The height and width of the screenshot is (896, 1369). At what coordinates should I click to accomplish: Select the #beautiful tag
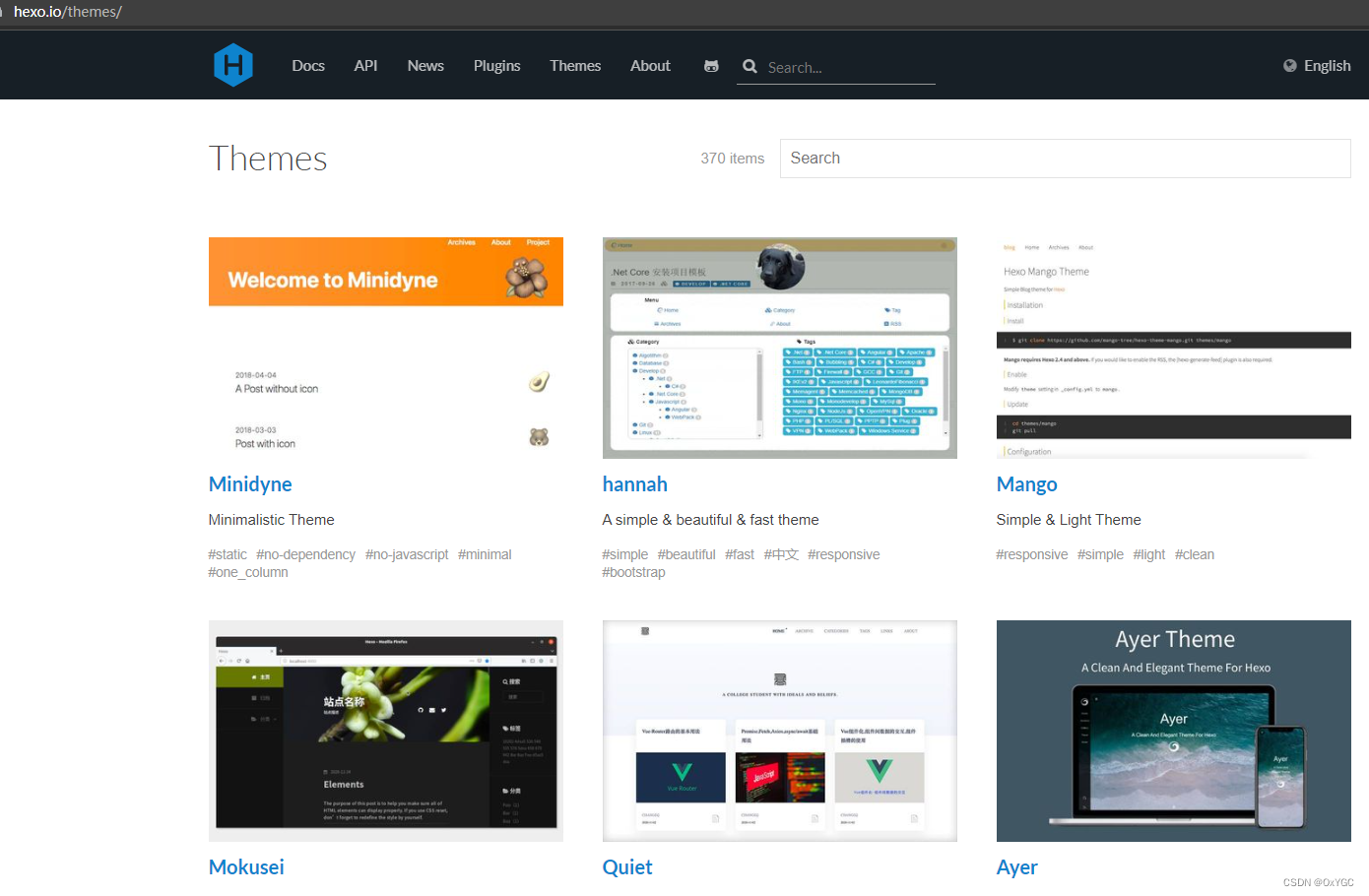click(686, 554)
